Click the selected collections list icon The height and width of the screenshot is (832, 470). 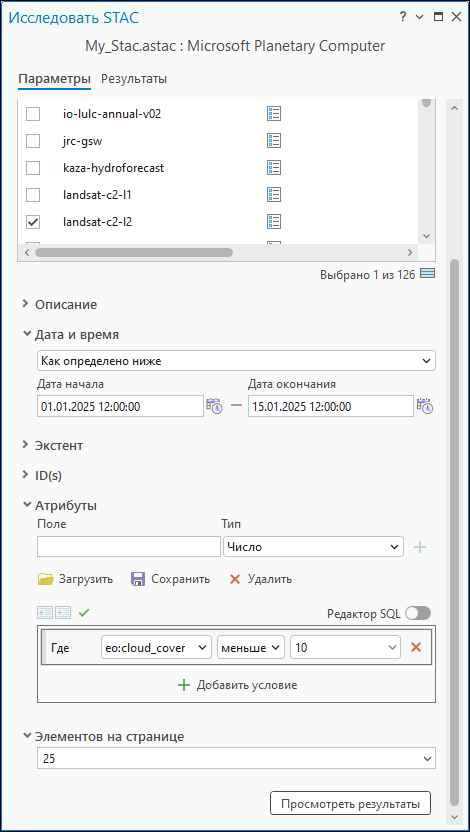428,274
